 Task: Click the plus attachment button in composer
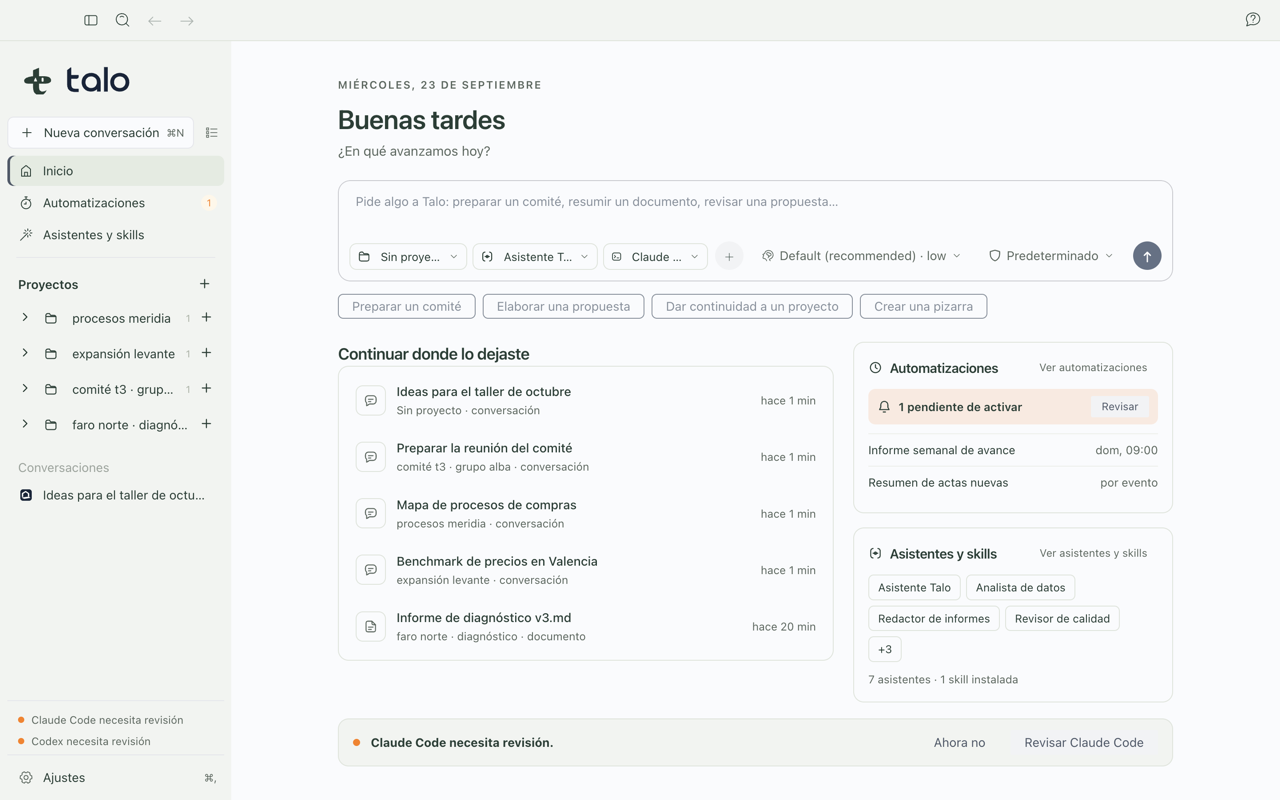coord(729,257)
